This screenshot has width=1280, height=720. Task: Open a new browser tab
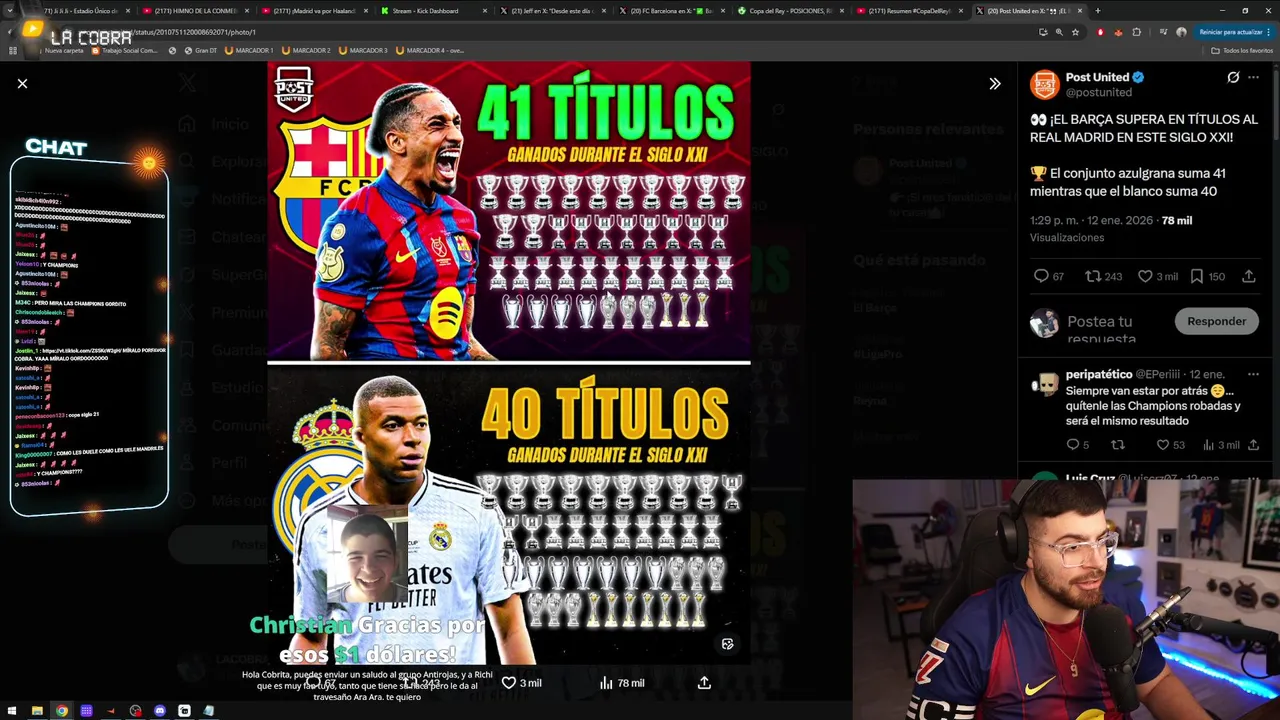[1098, 11]
